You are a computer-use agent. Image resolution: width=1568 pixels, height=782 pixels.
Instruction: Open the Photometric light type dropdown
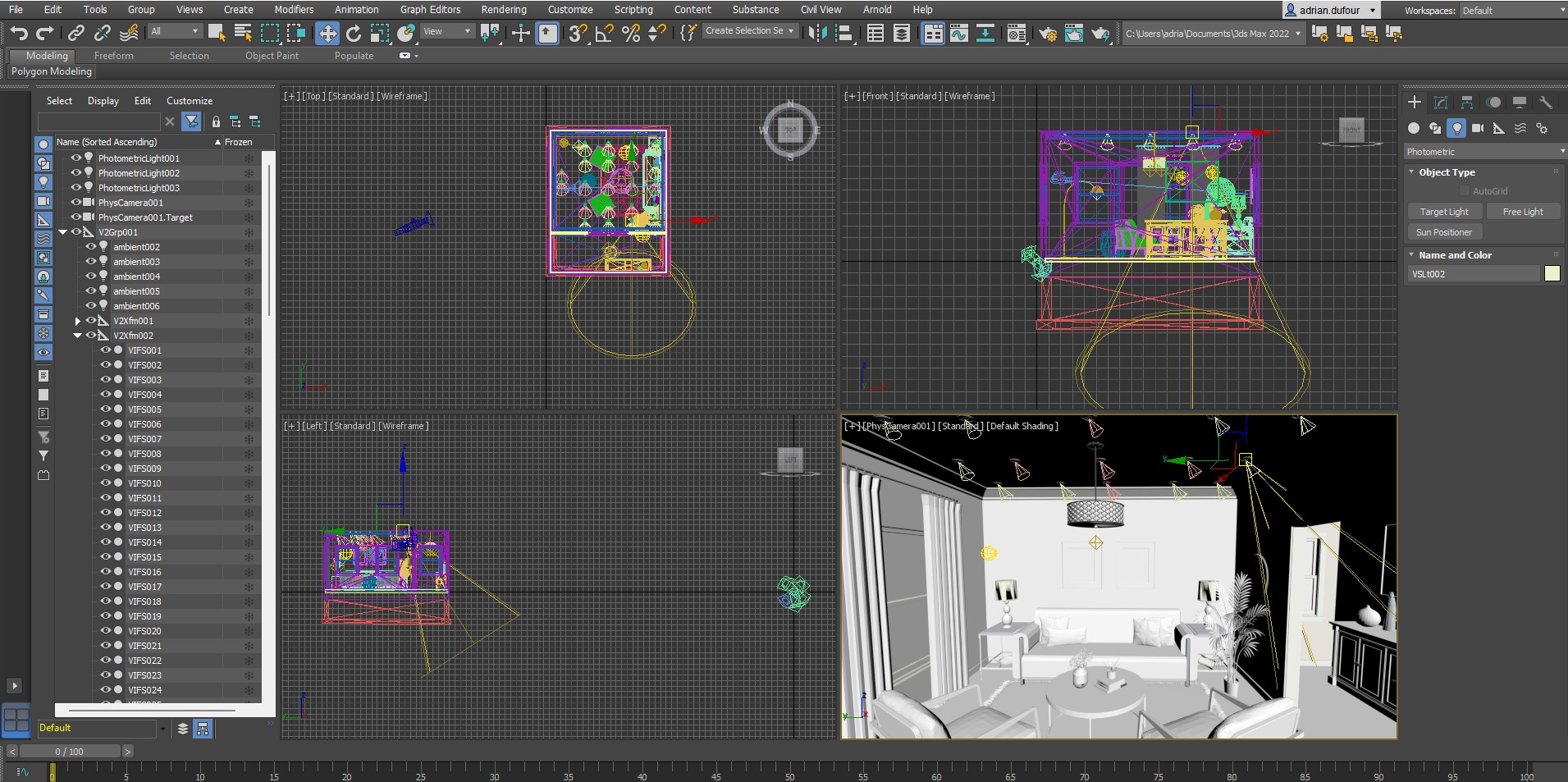tap(1483, 152)
